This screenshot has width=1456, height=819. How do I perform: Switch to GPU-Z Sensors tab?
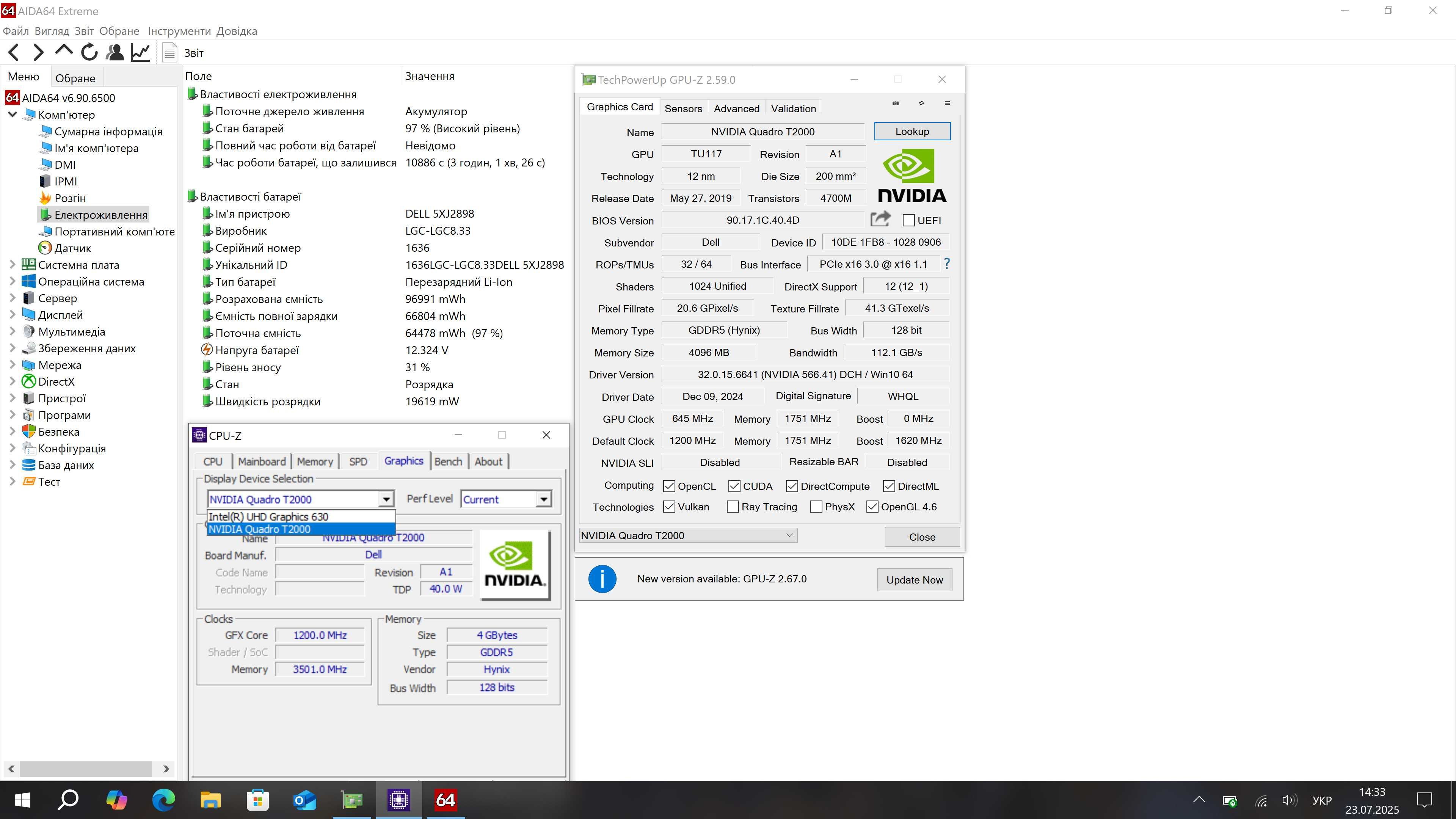pyautogui.click(x=683, y=108)
